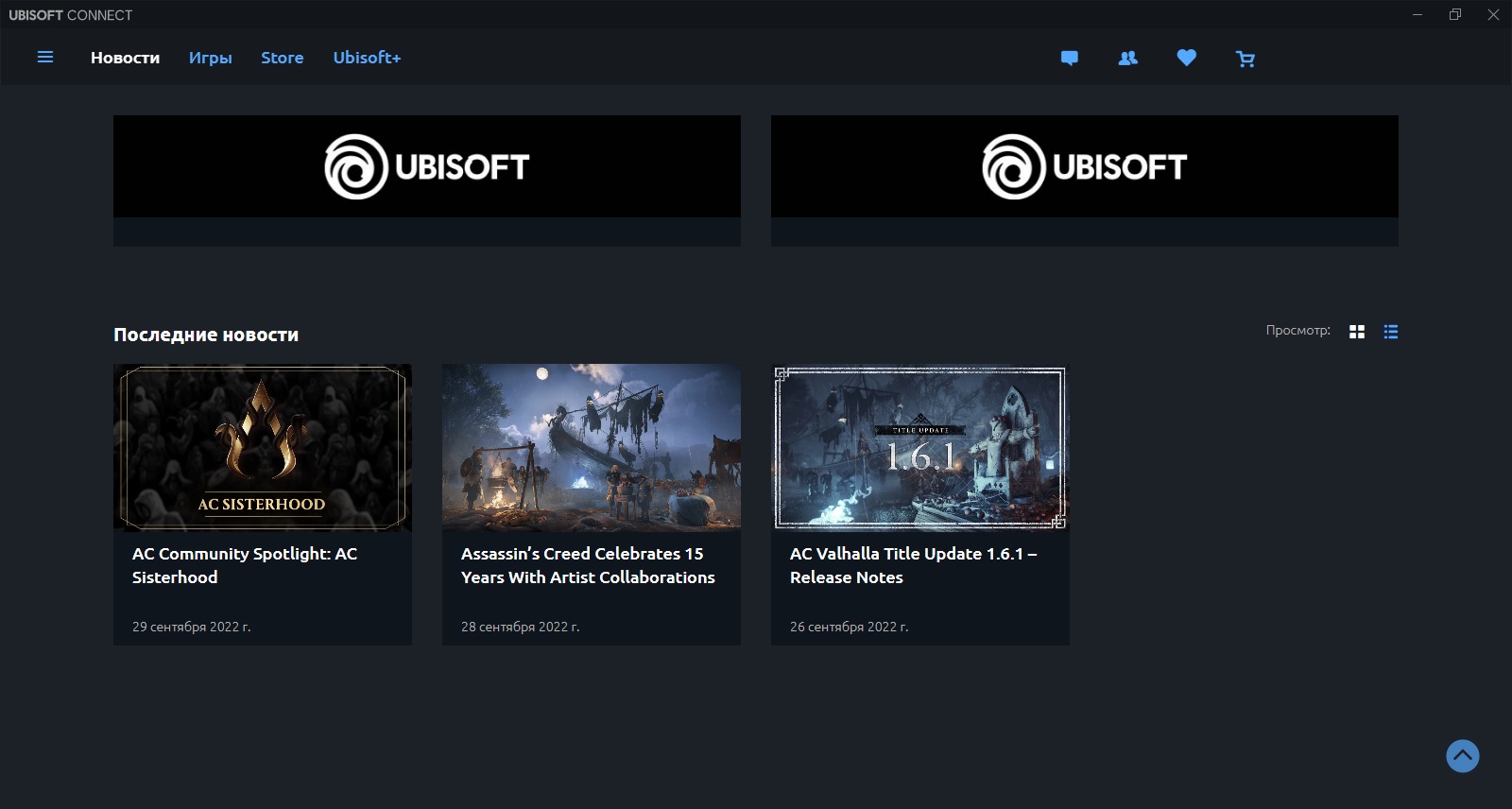Screen dimensions: 1512x809
Task: Go to the Игры tab
Action: click(x=210, y=58)
